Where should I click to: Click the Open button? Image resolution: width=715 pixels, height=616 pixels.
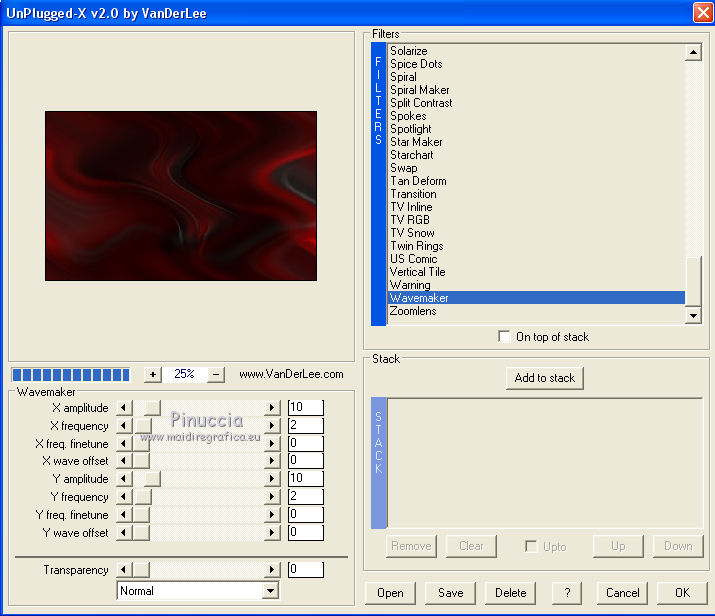(x=390, y=593)
